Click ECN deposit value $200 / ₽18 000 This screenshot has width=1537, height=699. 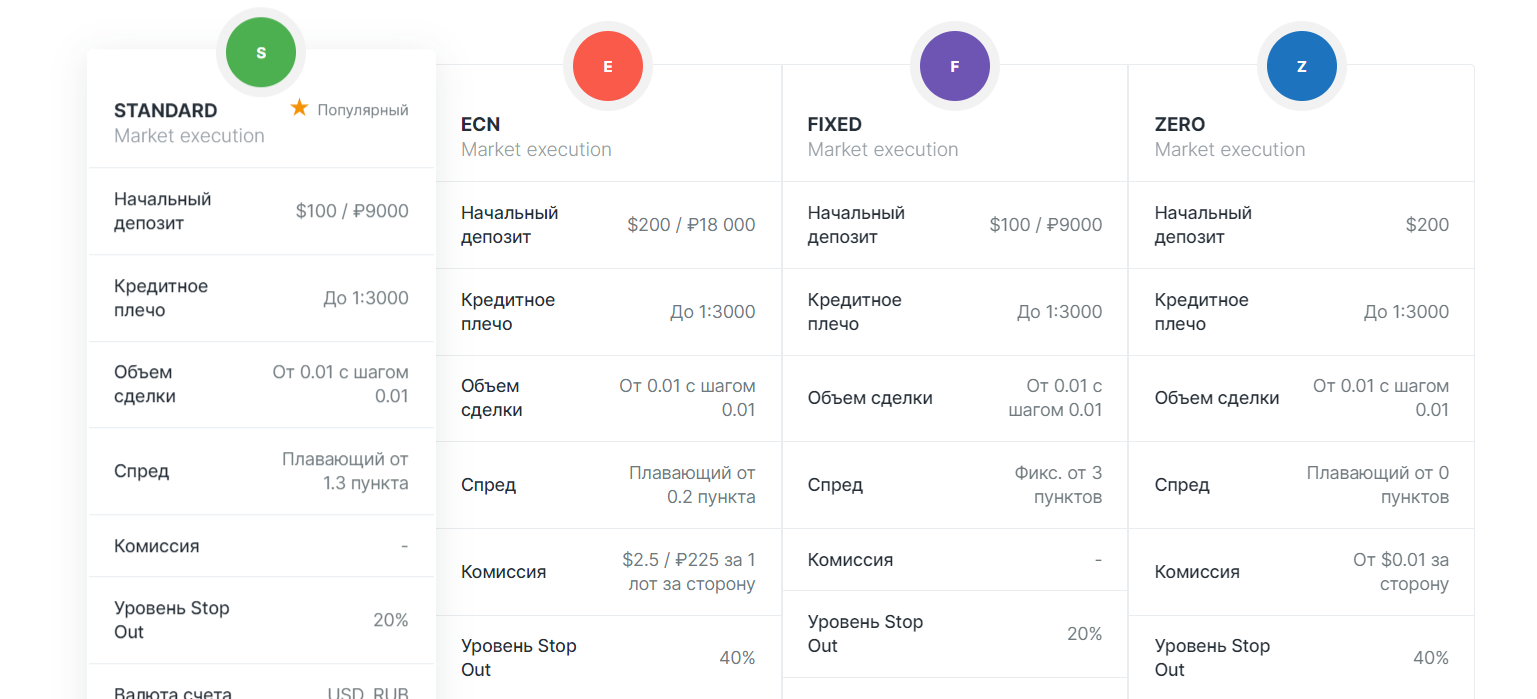[691, 225]
